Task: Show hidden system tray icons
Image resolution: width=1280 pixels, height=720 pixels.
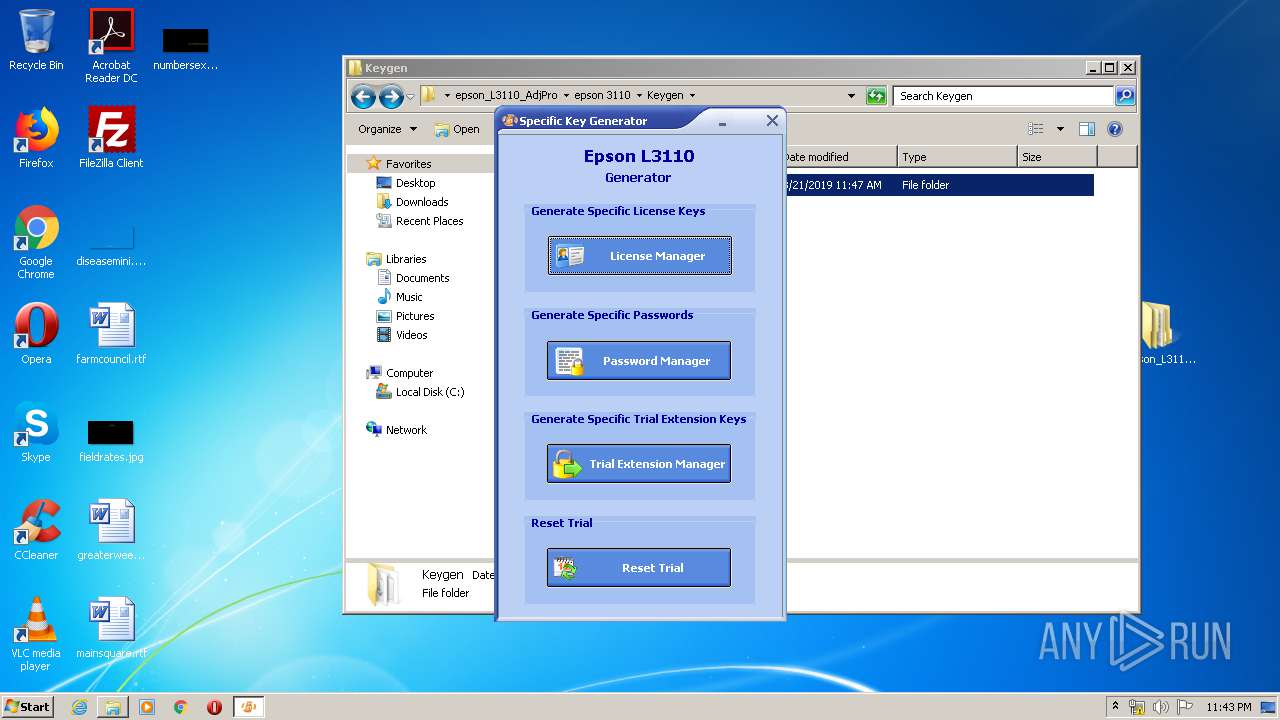Action: tap(1115, 706)
